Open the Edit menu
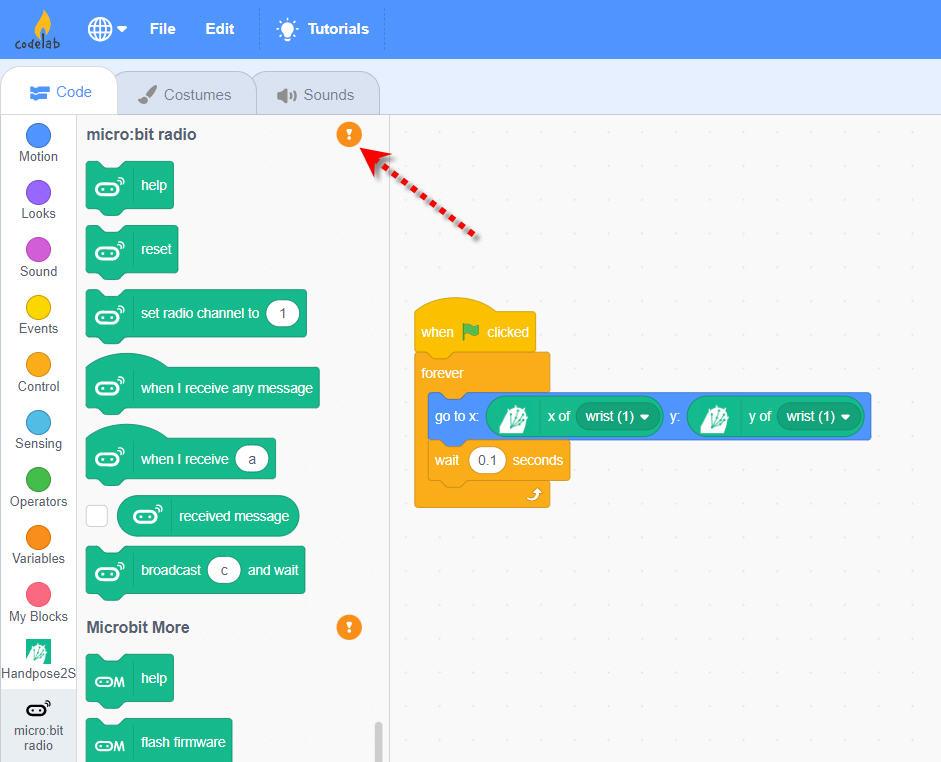 (x=220, y=29)
